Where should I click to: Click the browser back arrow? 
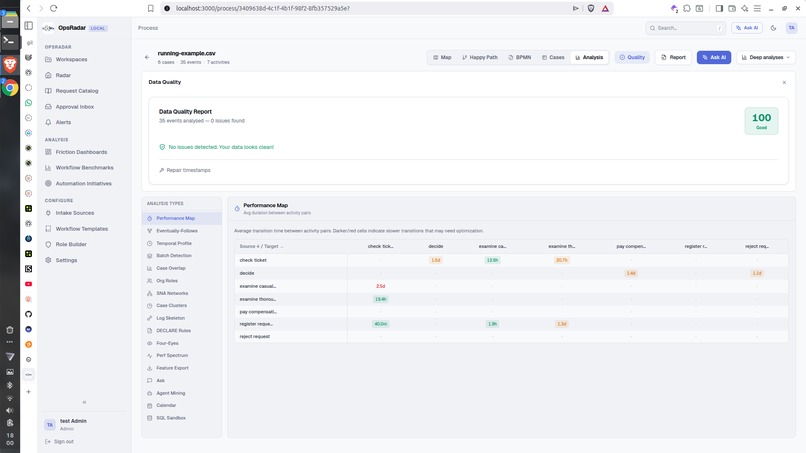click(x=29, y=8)
